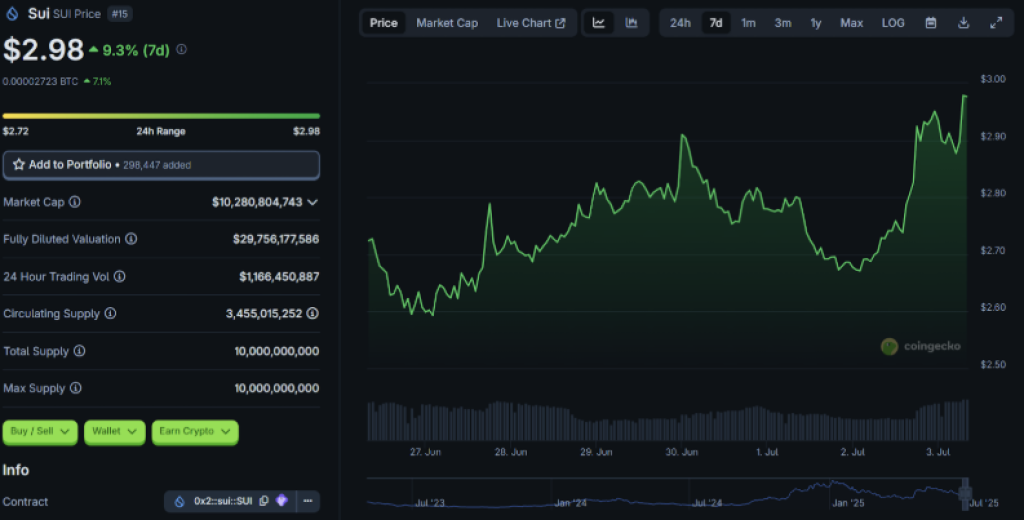
Task: Click the $29,756,177,586 valuation value
Action: [x=276, y=239]
